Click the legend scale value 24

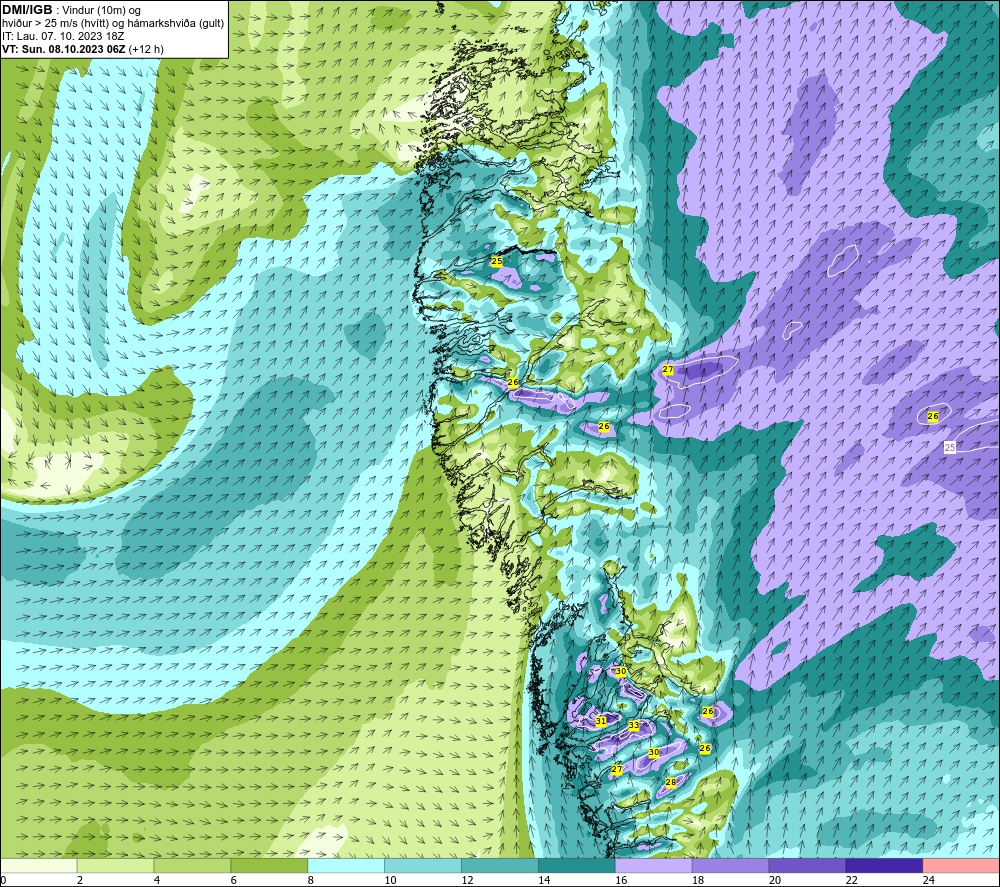click(929, 880)
